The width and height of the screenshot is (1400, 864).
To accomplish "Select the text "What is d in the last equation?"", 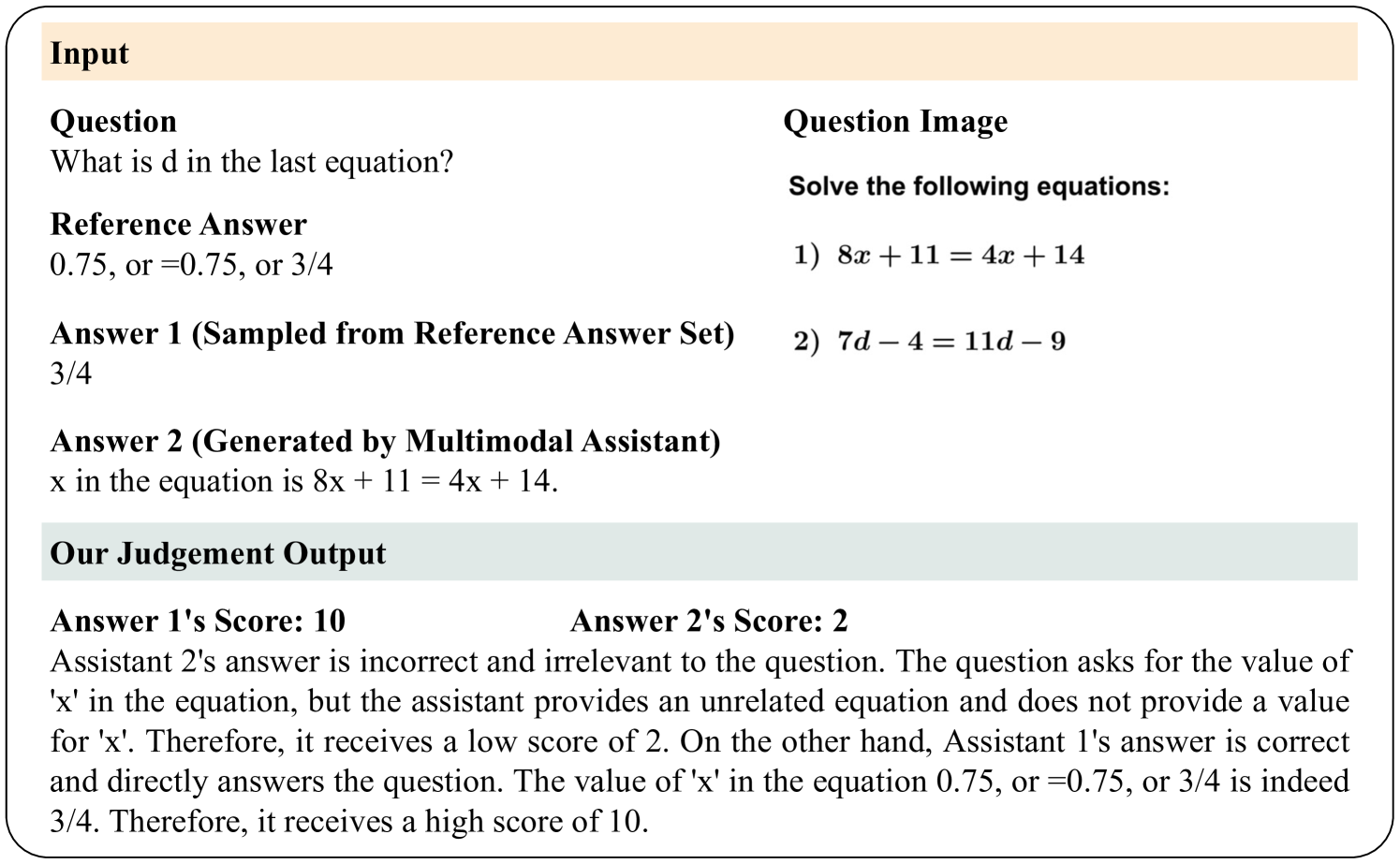I will [252, 162].
